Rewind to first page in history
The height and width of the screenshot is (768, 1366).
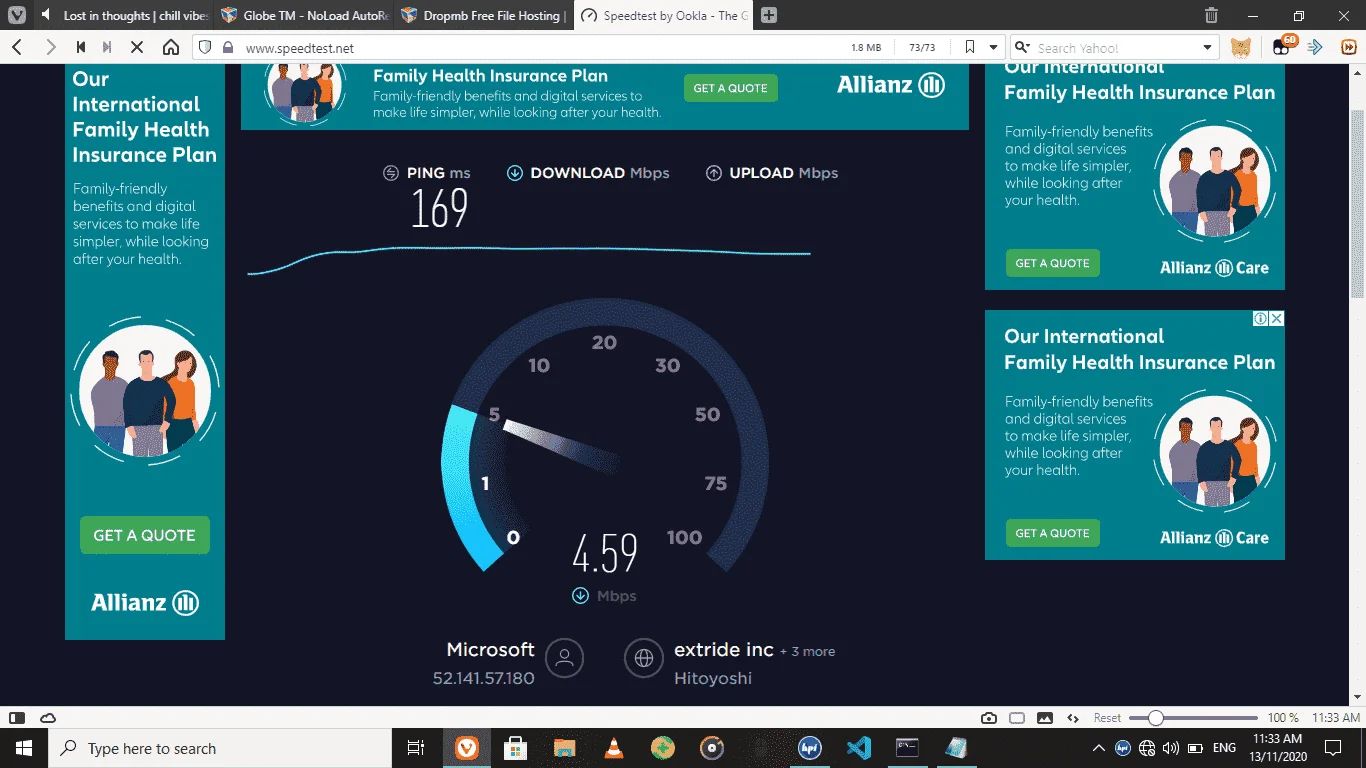(80, 47)
